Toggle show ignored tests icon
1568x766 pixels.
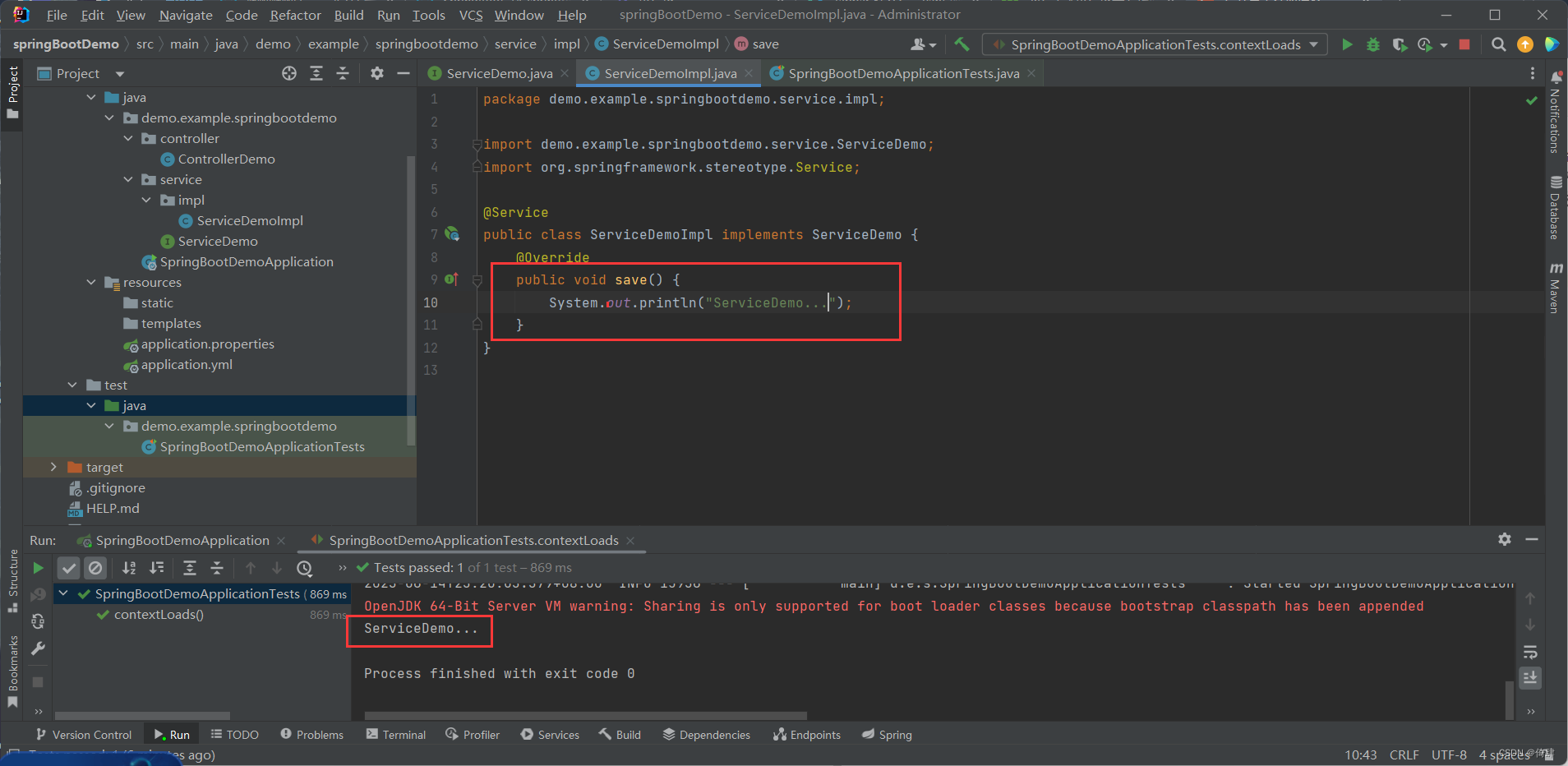95,568
